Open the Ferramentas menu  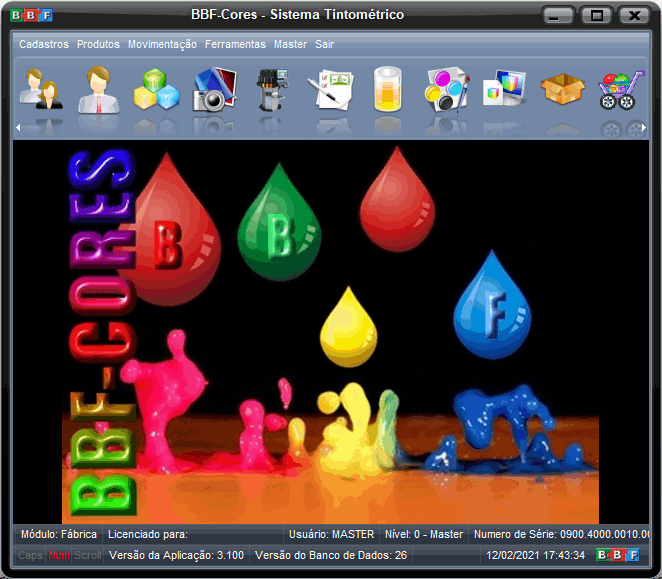coord(236,44)
